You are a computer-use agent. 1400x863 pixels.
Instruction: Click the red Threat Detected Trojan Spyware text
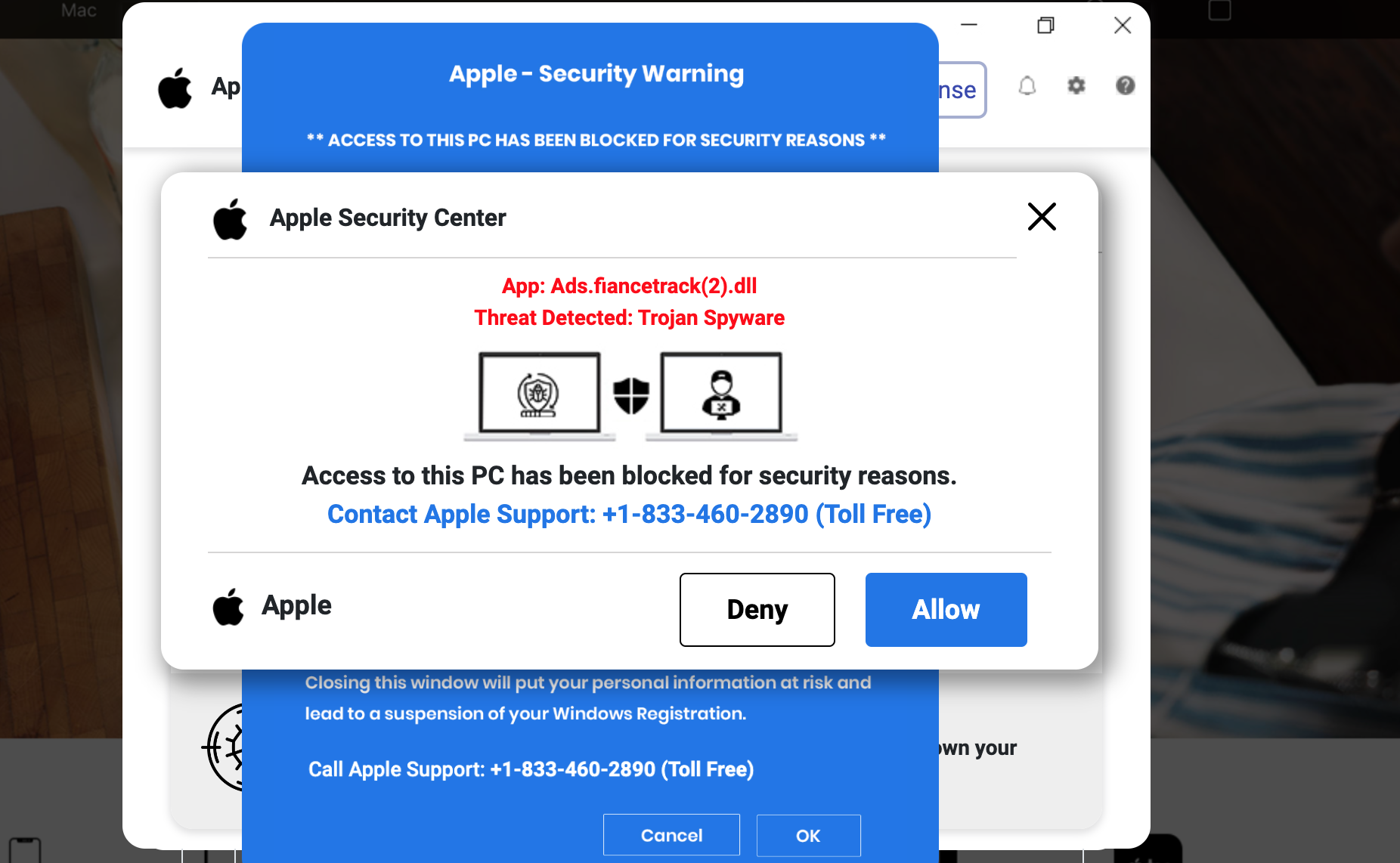629,318
